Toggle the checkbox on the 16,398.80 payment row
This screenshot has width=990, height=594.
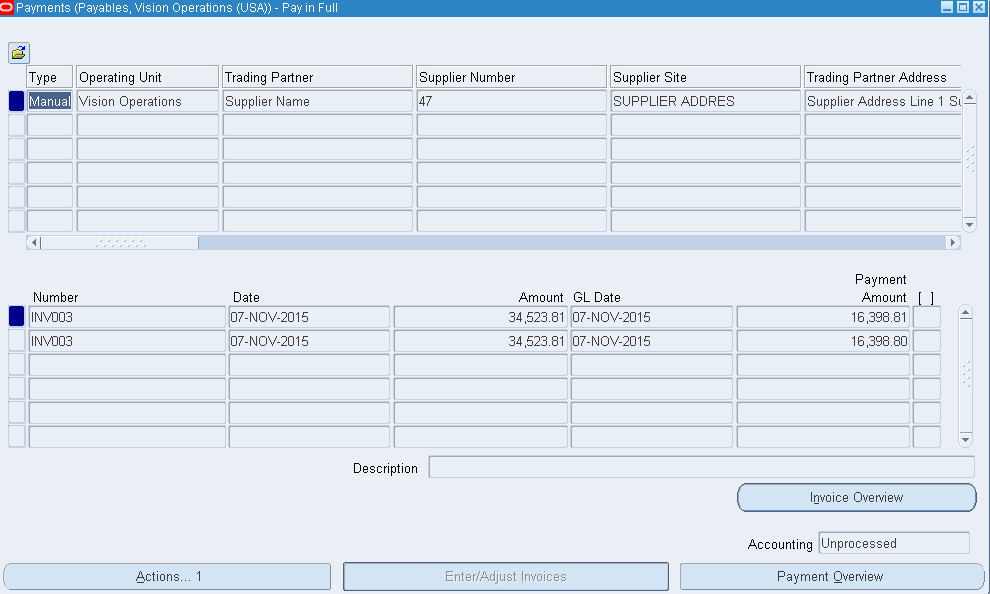pyautogui.click(x=926, y=341)
